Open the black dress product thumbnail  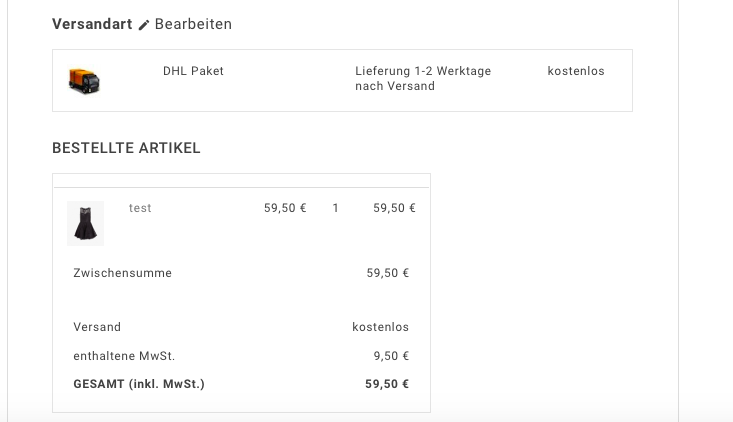[85, 223]
